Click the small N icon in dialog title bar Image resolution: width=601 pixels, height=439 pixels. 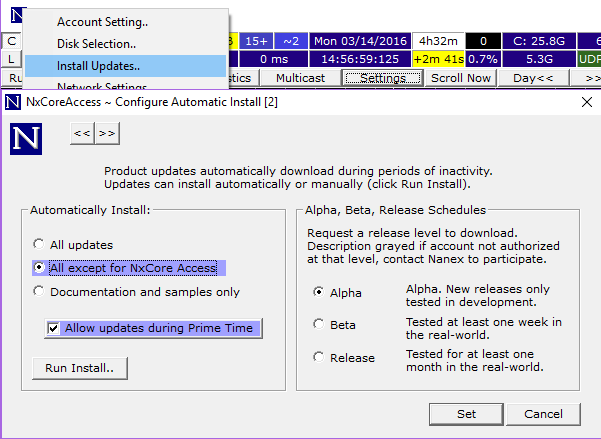coord(13,102)
